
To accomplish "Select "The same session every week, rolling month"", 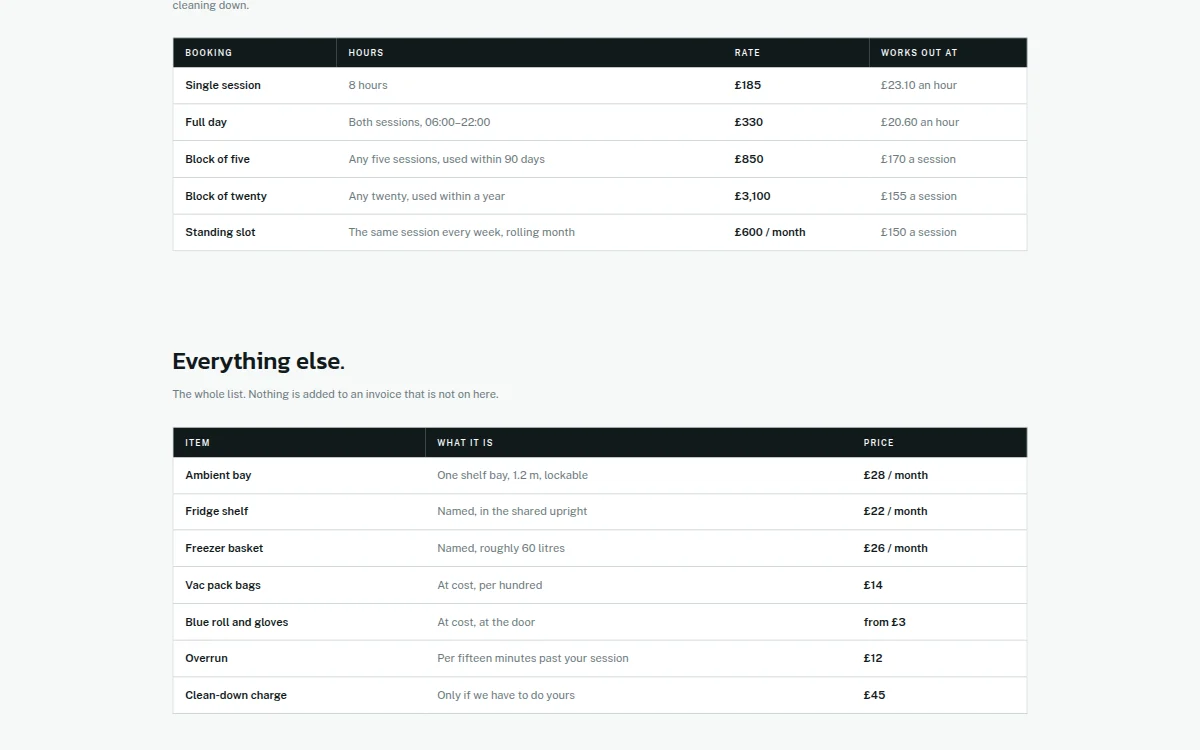I will (462, 232).
